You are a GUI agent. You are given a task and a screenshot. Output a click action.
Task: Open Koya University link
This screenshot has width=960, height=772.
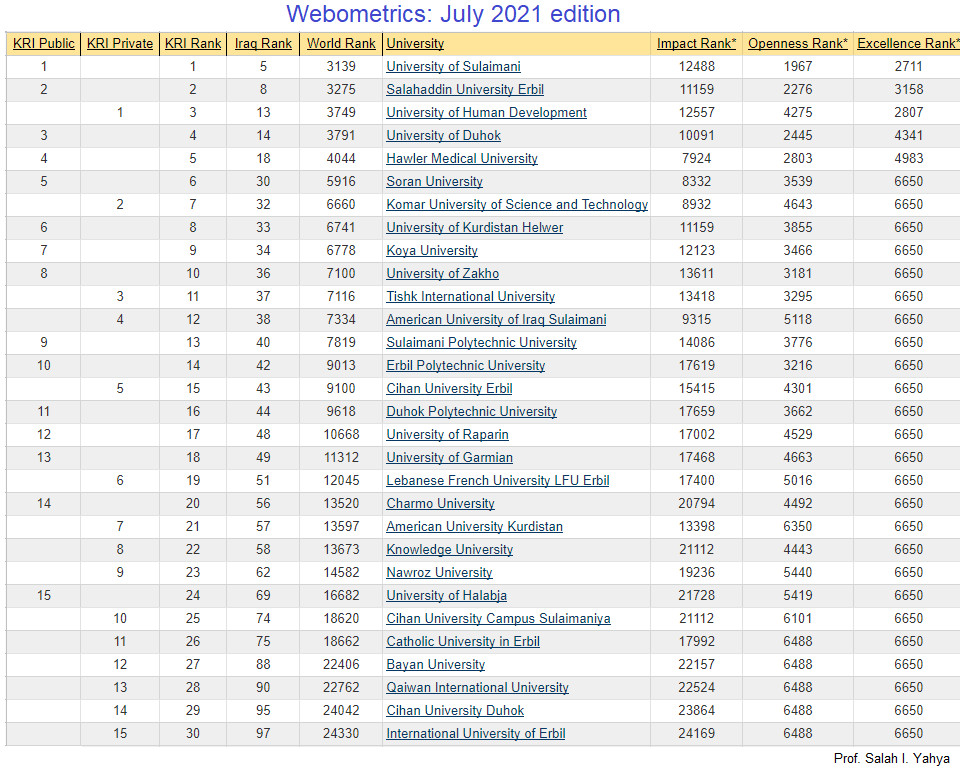tap(432, 250)
